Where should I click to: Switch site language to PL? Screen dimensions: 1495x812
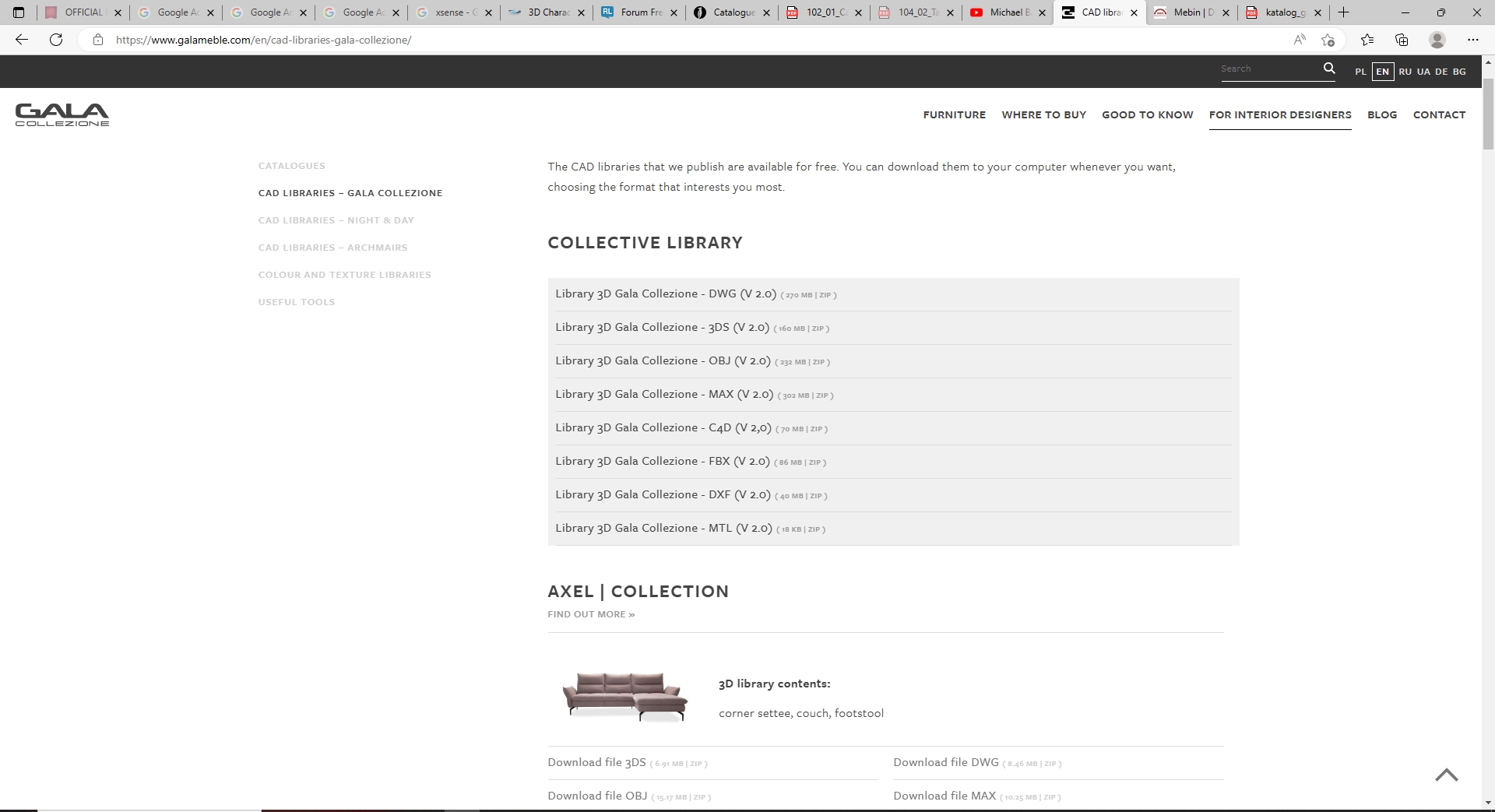(x=1360, y=72)
